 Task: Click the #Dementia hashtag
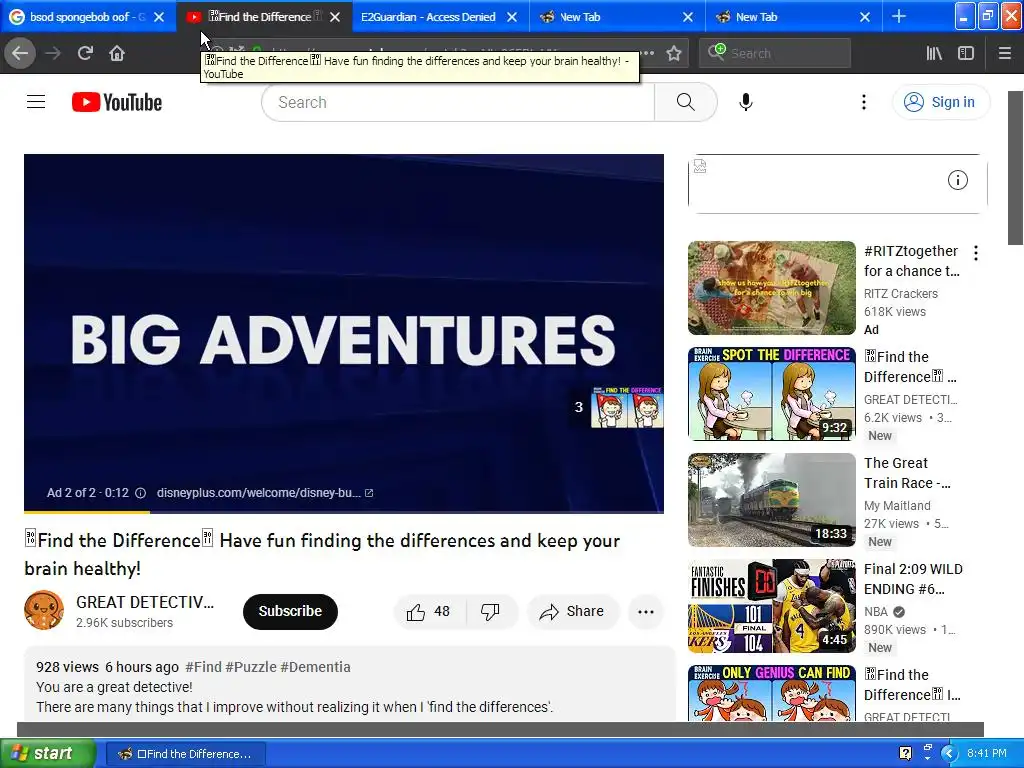click(315, 667)
